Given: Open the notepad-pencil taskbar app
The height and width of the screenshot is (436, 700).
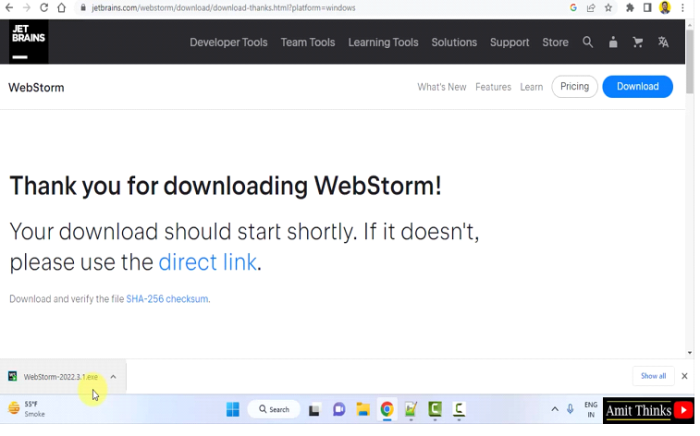Looking at the screenshot, I should tap(411, 409).
